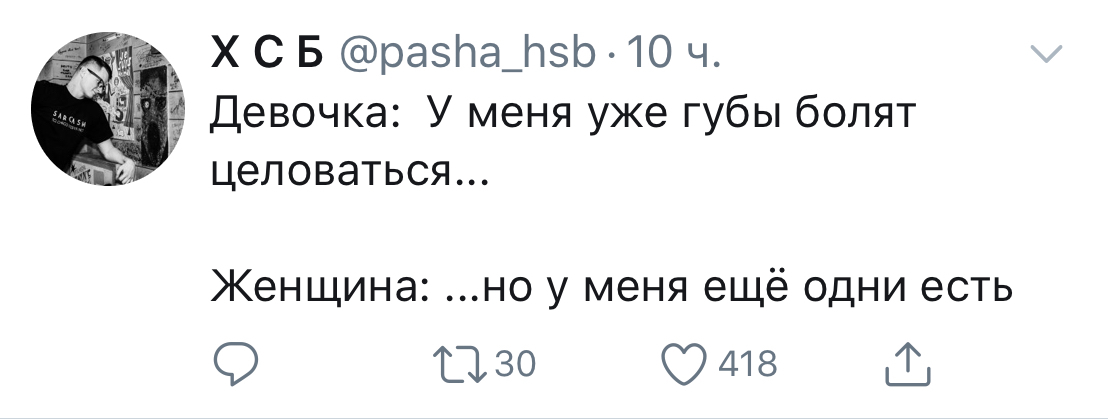
Task: View the 418 likes count
Action: pyautogui.click(x=748, y=364)
